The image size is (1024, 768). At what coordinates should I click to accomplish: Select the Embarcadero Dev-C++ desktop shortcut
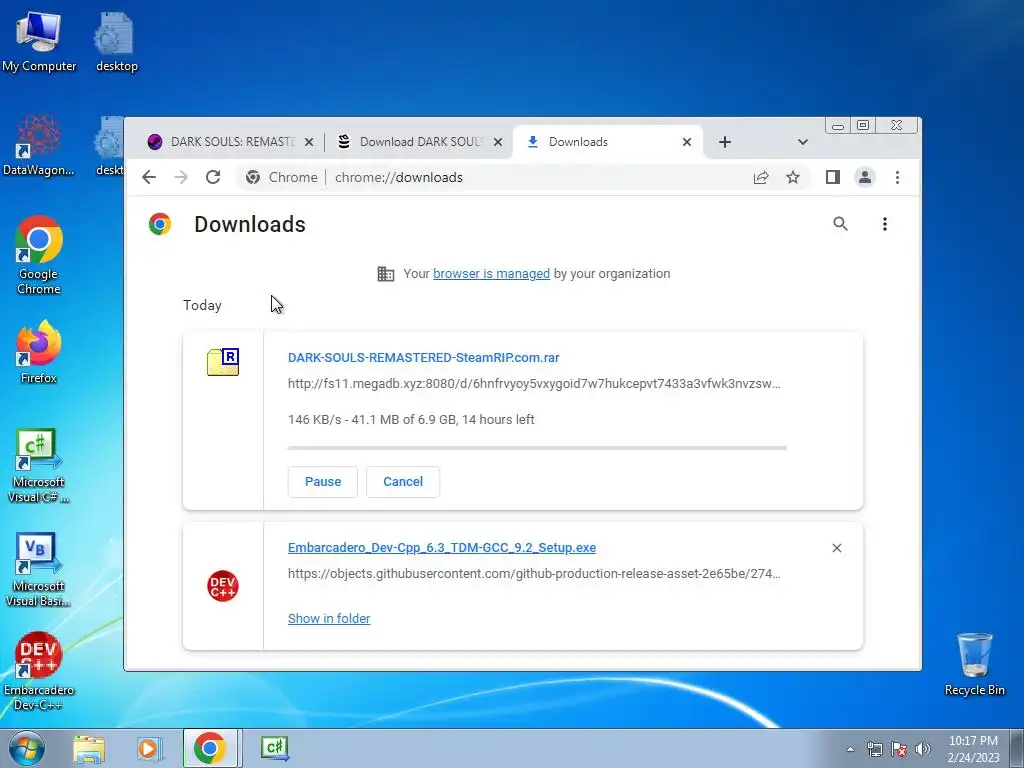(39, 671)
